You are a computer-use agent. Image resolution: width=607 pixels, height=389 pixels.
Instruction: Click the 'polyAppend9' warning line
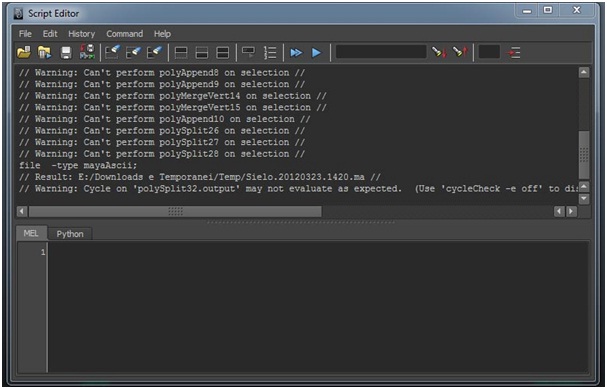tap(162, 84)
